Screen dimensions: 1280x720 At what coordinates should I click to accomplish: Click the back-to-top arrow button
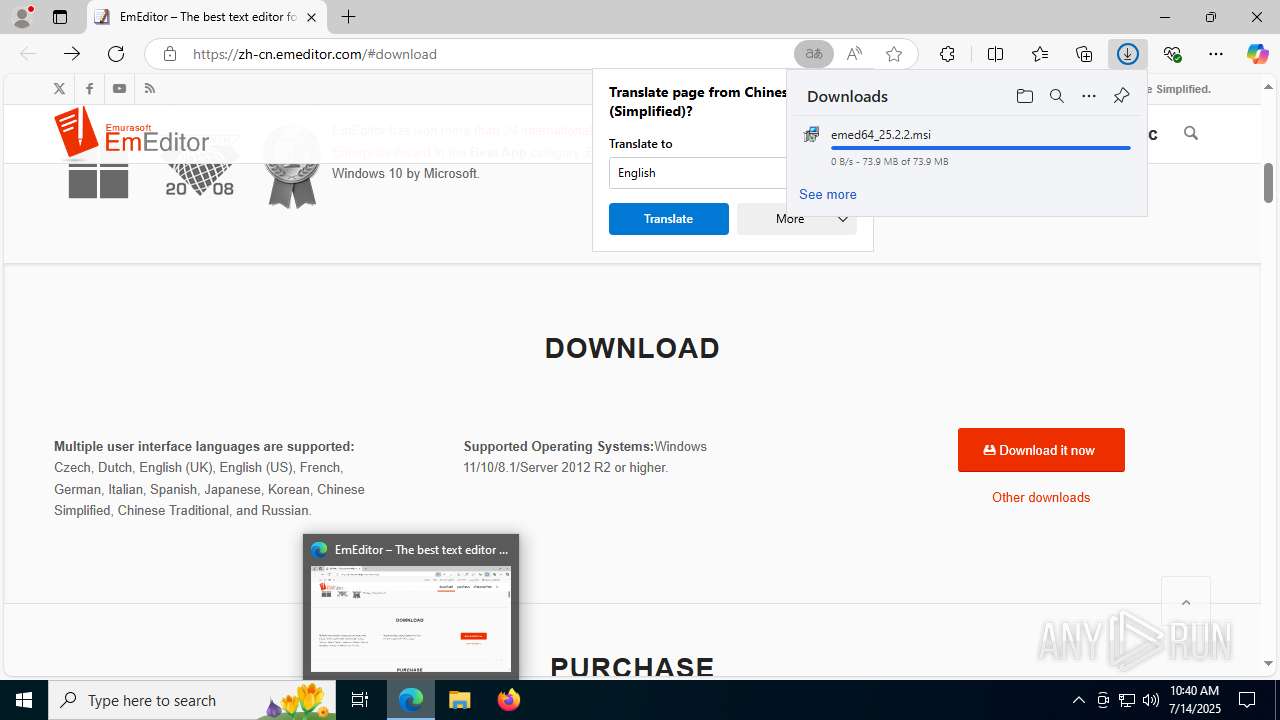[x=1186, y=602]
